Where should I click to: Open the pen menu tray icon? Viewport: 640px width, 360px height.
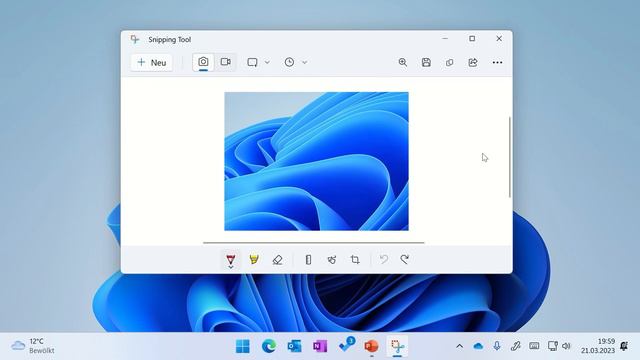516,346
